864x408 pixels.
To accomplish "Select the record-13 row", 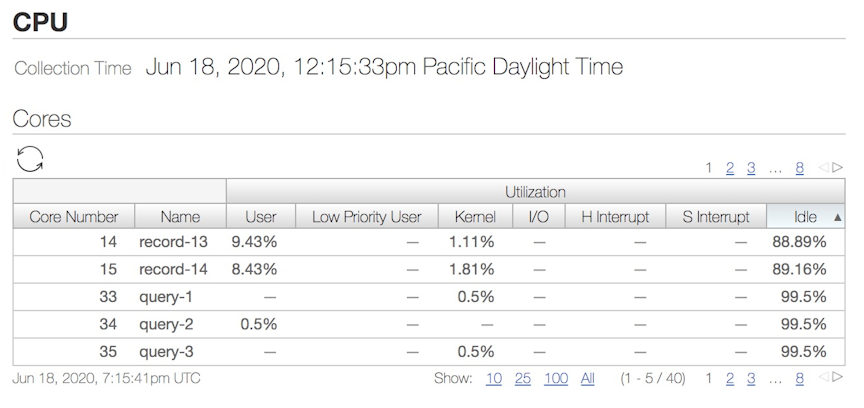I will 429,241.
